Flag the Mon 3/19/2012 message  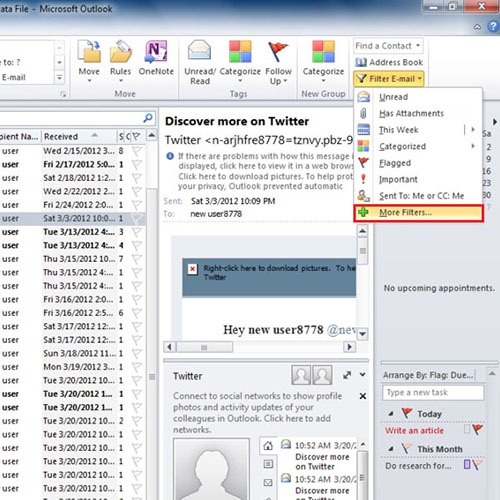pos(136,367)
